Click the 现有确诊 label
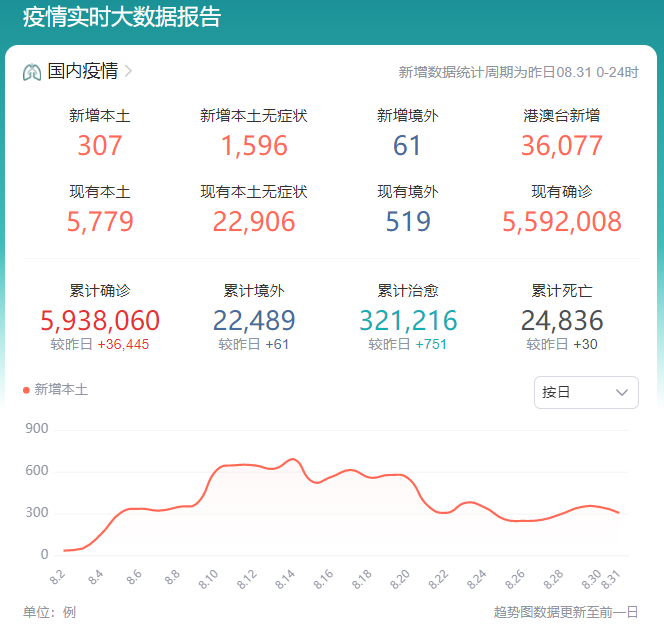The width and height of the screenshot is (664, 630). coord(562,192)
